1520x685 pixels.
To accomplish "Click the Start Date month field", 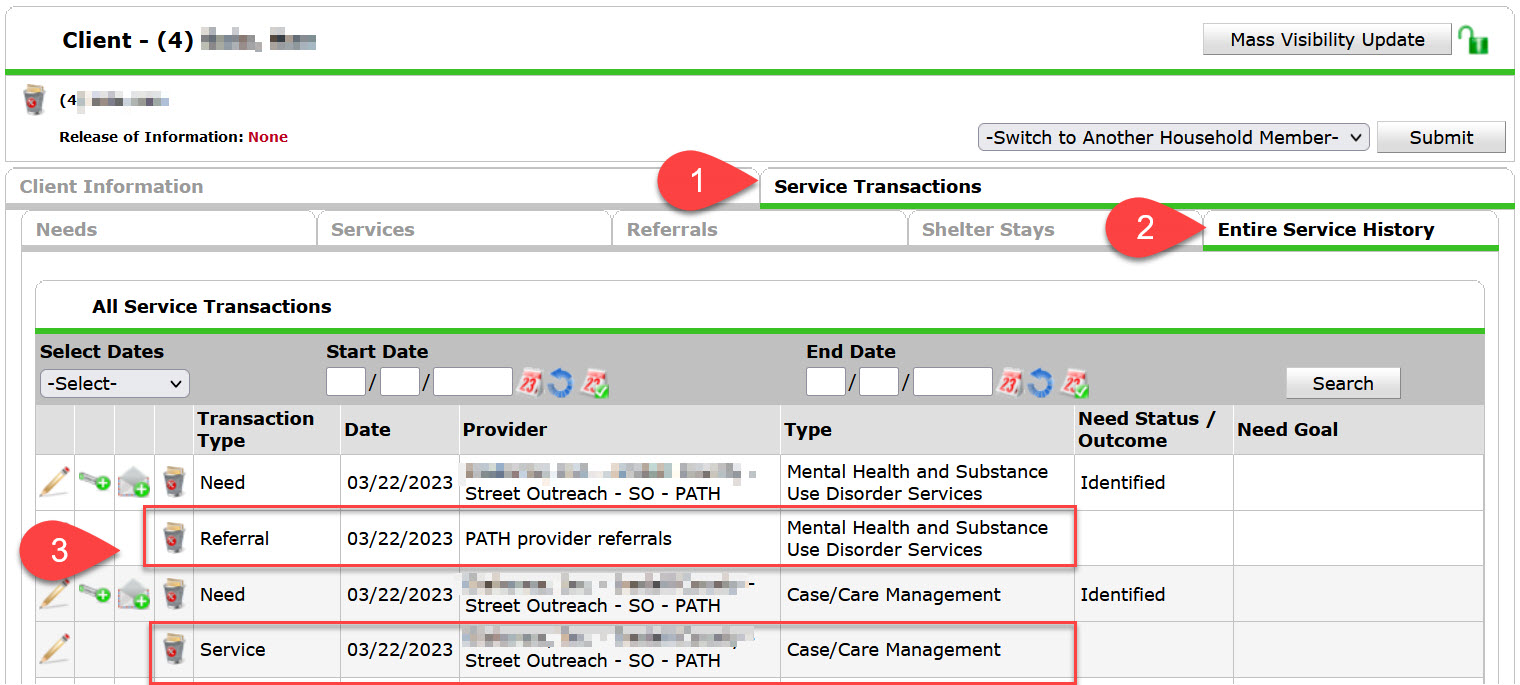I will [x=346, y=382].
